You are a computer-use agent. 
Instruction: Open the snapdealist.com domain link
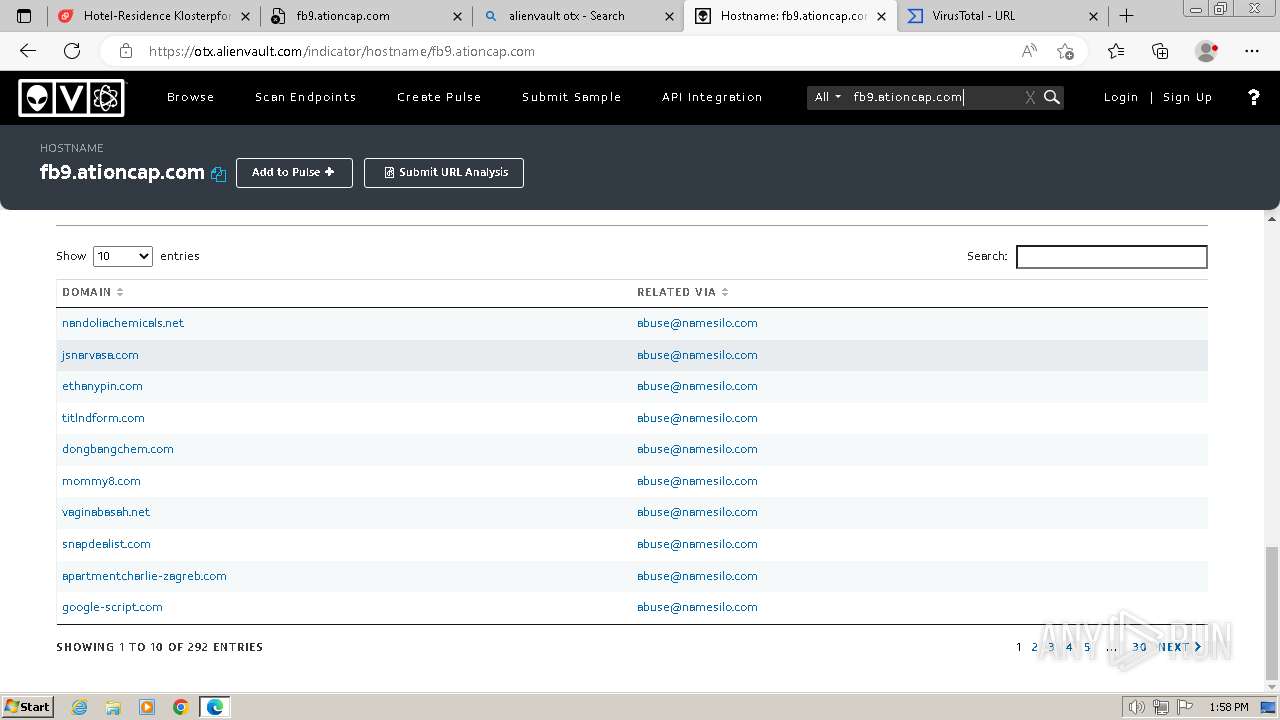click(106, 544)
